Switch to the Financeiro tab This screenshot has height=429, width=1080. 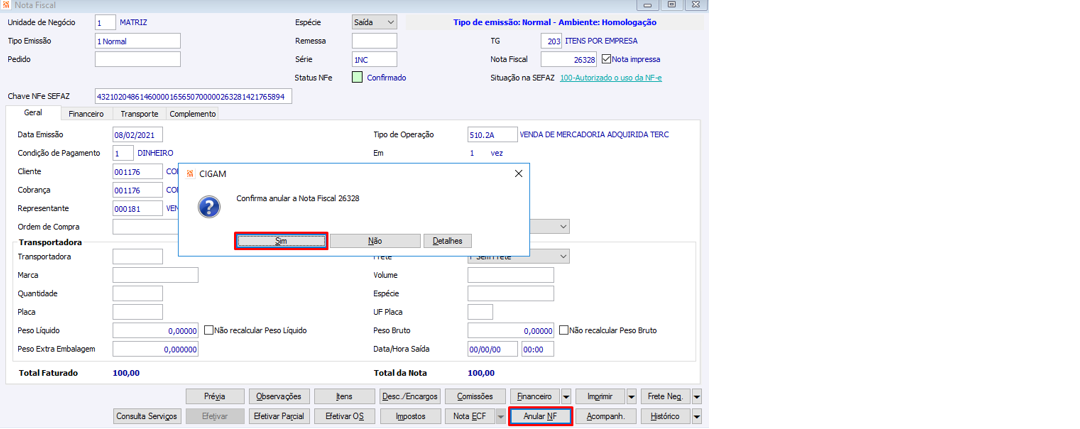86,114
